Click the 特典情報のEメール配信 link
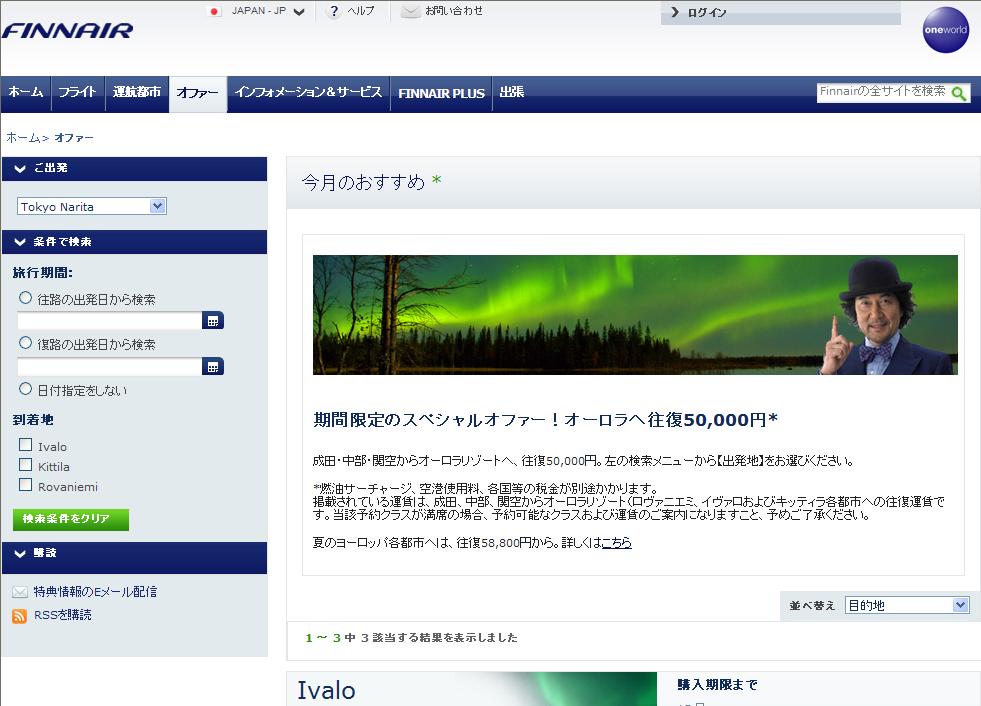 (95, 591)
